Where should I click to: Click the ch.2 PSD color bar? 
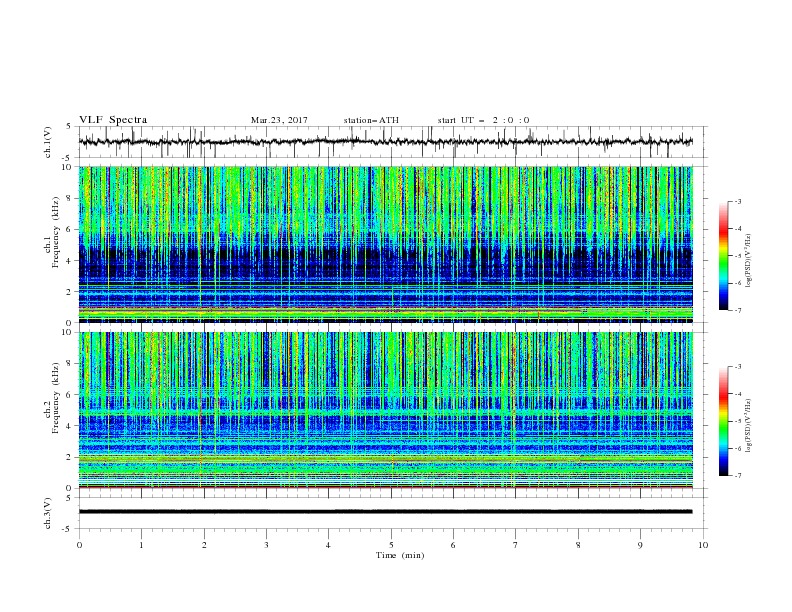pos(723,421)
